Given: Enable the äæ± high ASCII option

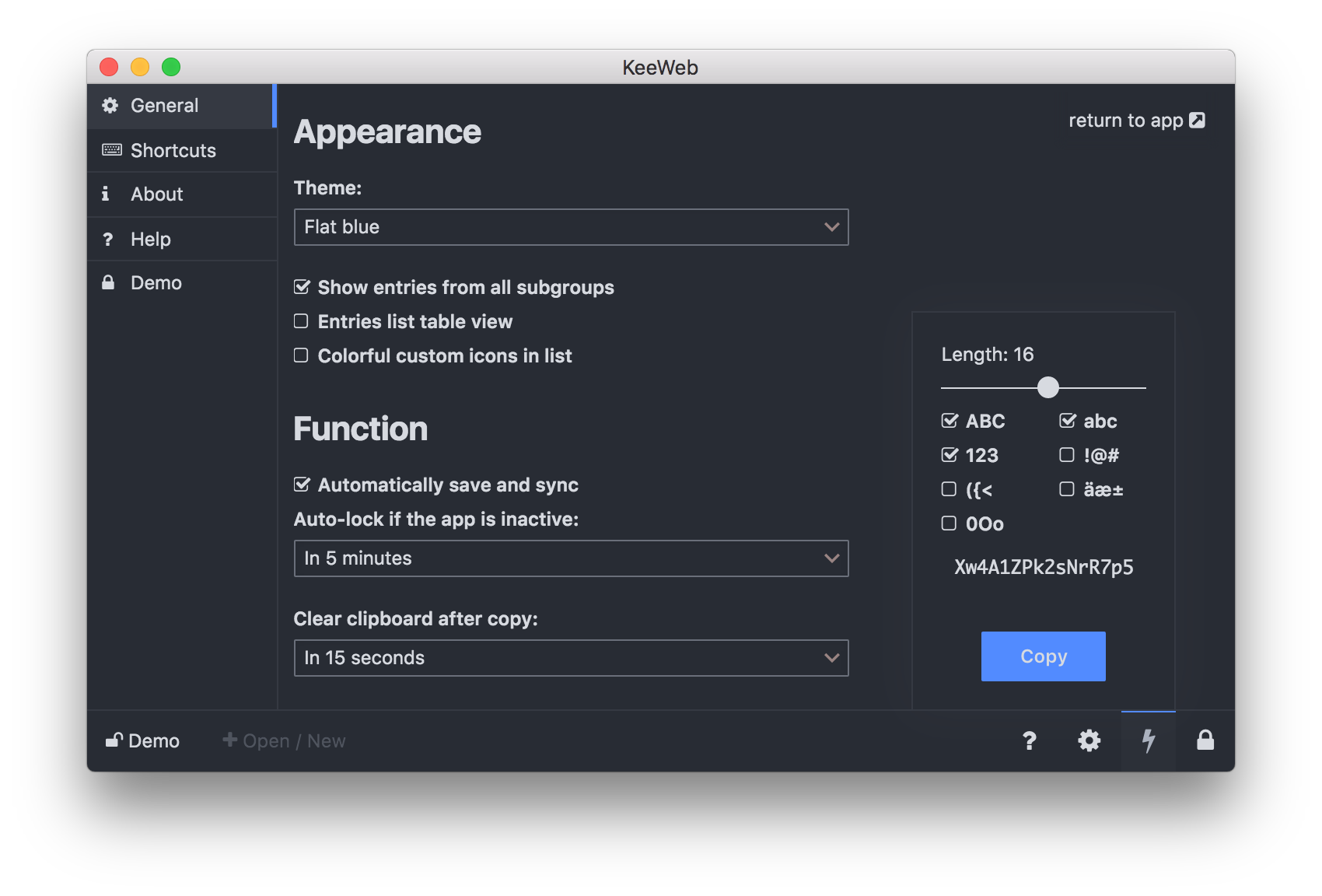Looking at the screenshot, I should click(x=1067, y=489).
